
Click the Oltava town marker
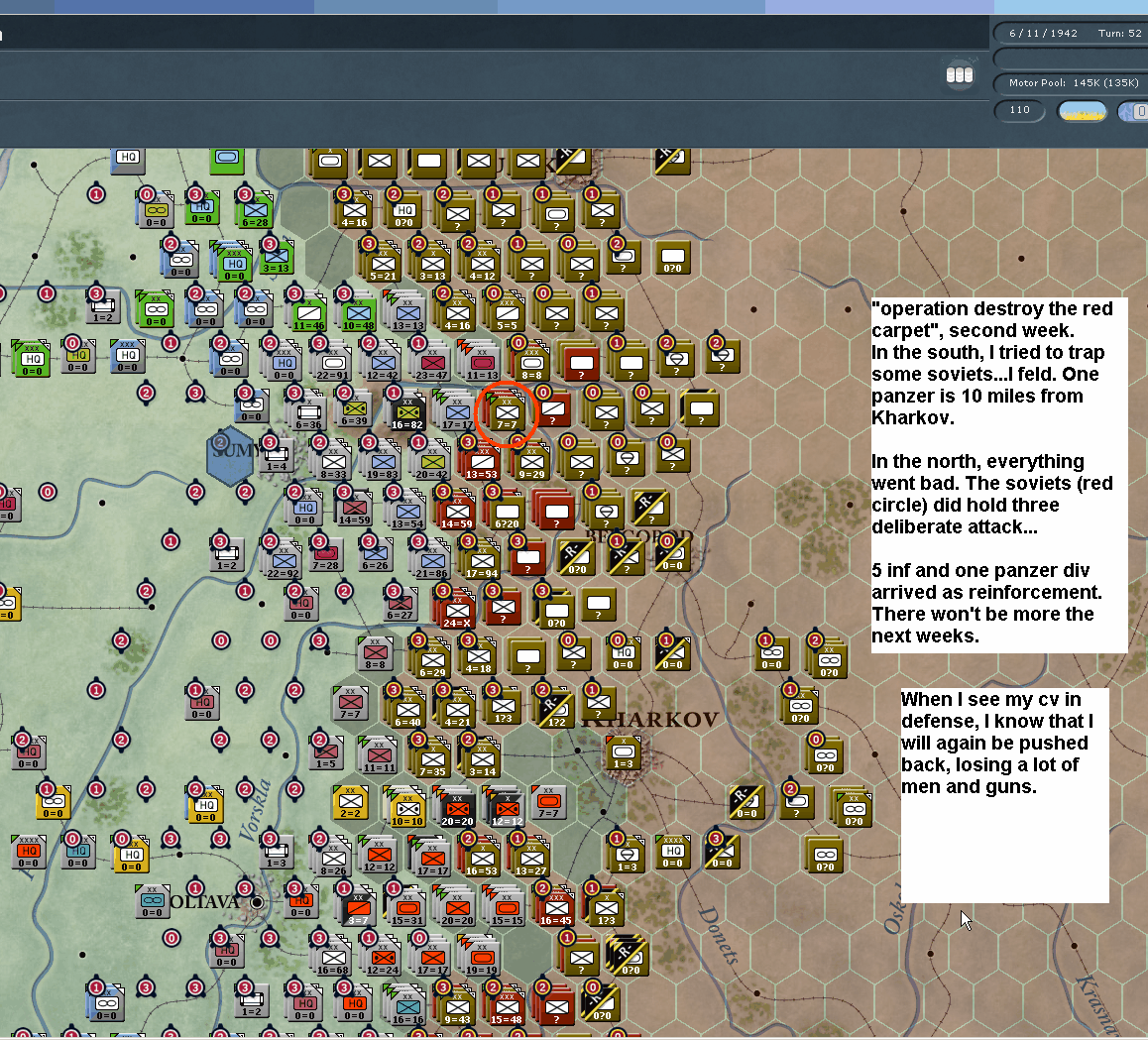click(257, 902)
